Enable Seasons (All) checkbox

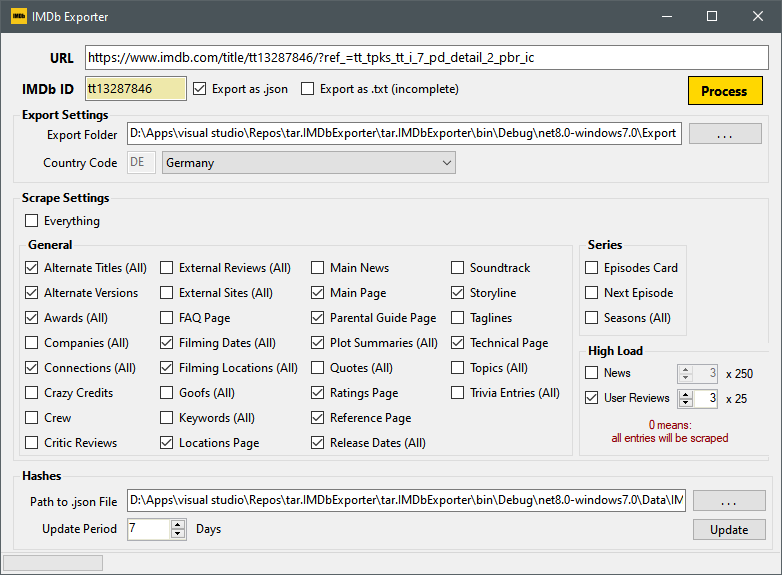pyautogui.click(x=591, y=318)
